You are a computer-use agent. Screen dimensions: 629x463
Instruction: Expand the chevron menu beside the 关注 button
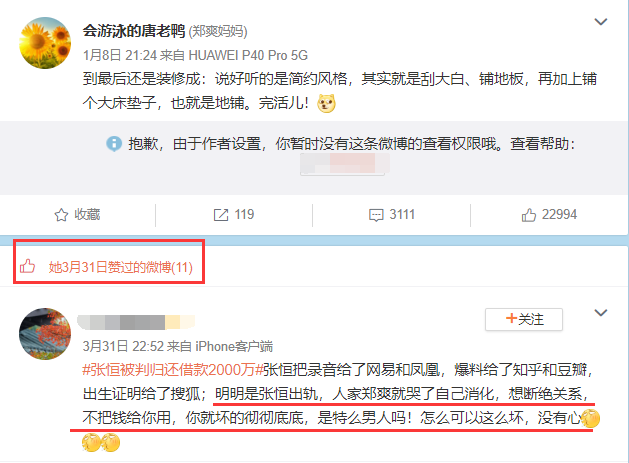point(601,313)
